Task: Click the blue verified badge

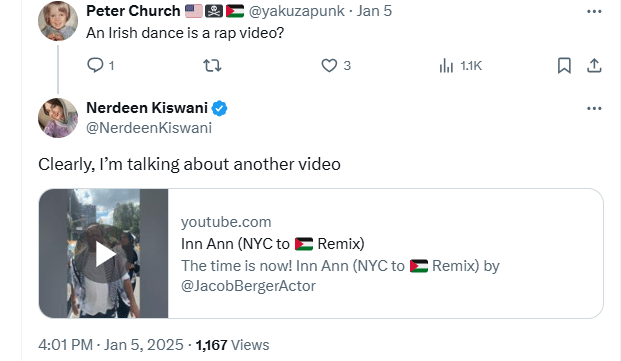Action: click(219, 108)
